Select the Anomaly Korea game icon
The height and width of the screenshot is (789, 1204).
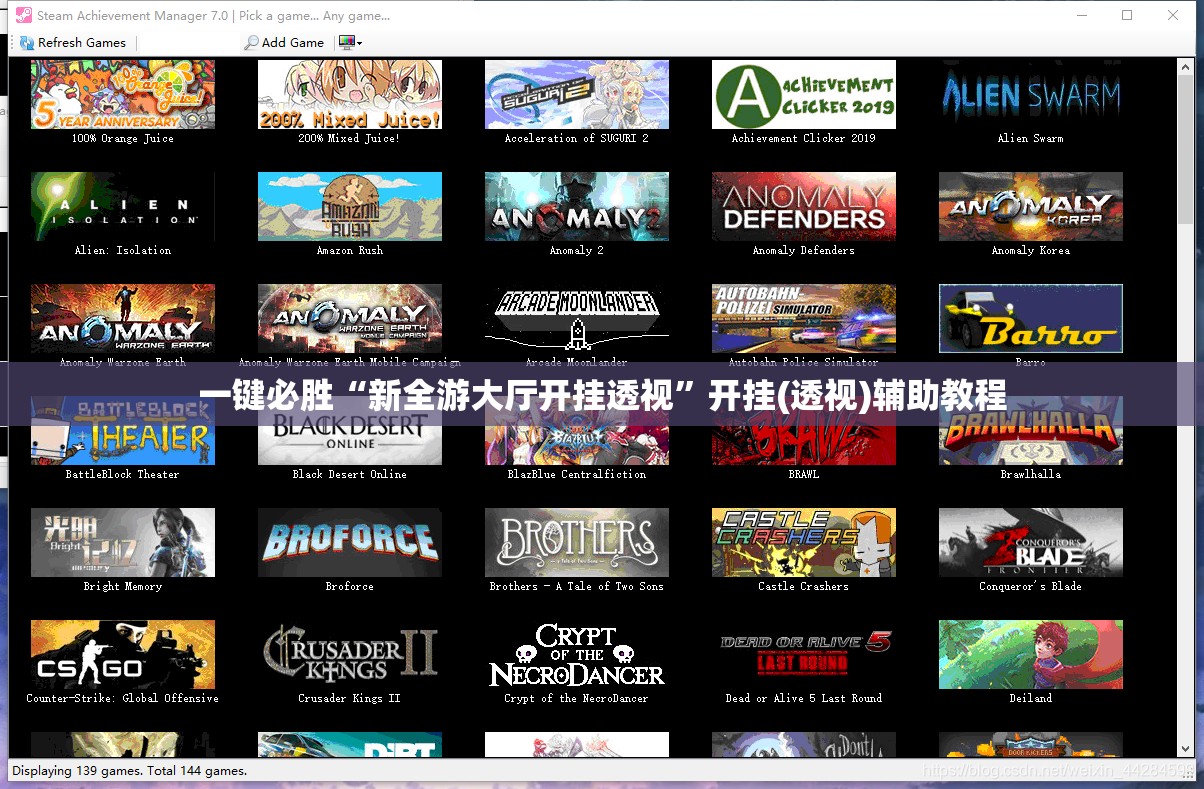pos(1031,206)
